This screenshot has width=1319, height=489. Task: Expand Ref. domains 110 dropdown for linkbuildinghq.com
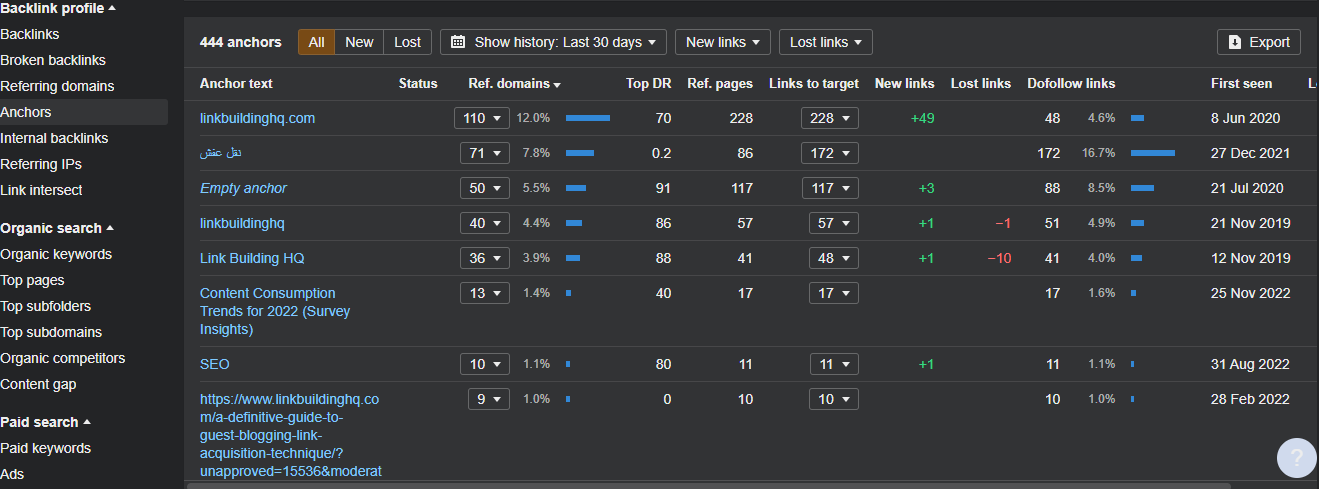coord(482,118)
